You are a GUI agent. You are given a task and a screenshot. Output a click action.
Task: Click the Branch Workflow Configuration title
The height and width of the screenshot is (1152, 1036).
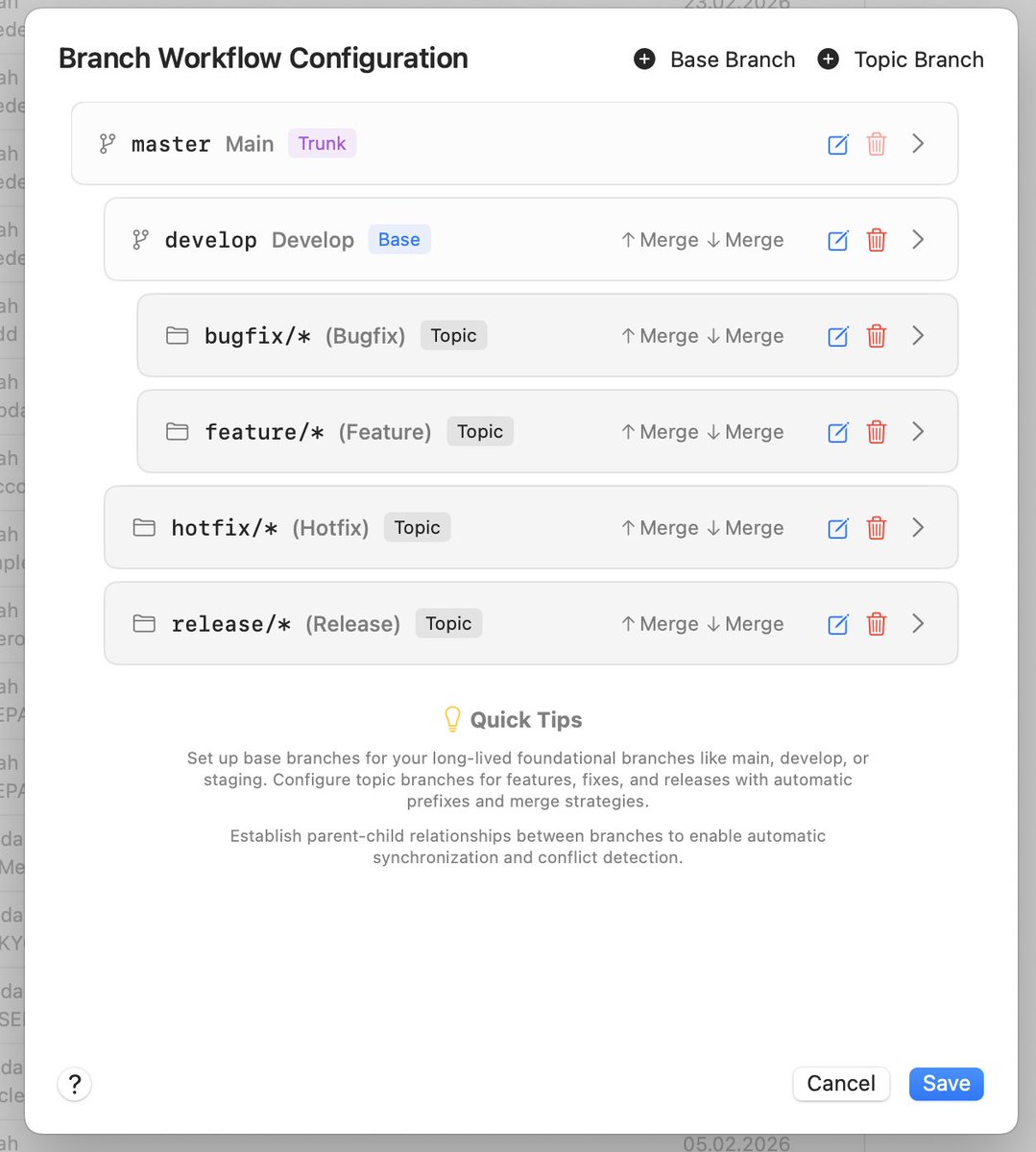tap(263, 59)
